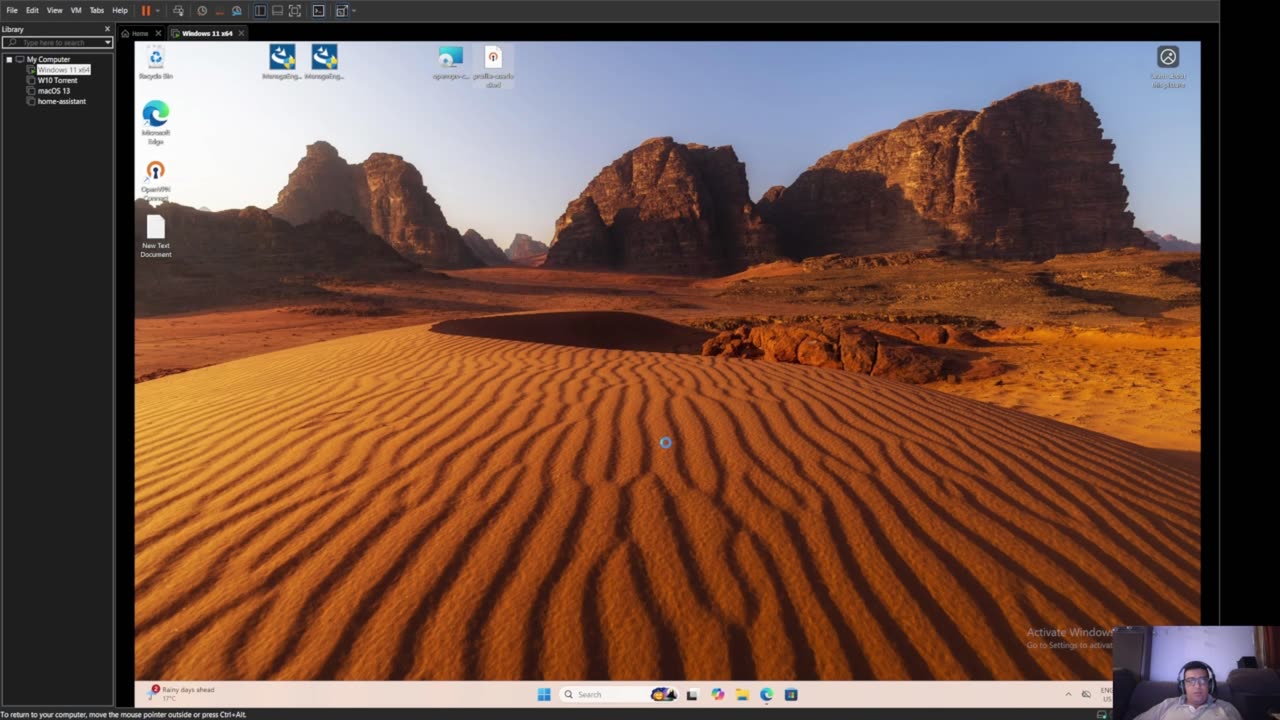This screenshot has width=1280, height=720.
Task: Select the Microsoft Edge desktop shortcut
Action: pos(156,123)
